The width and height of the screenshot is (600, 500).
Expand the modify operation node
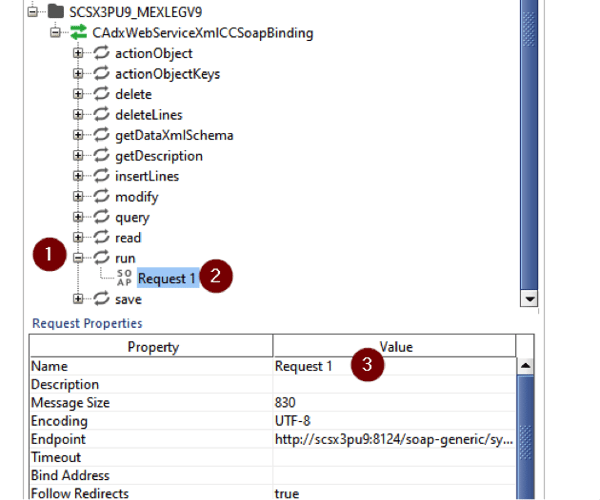click(x=78, y=197)
